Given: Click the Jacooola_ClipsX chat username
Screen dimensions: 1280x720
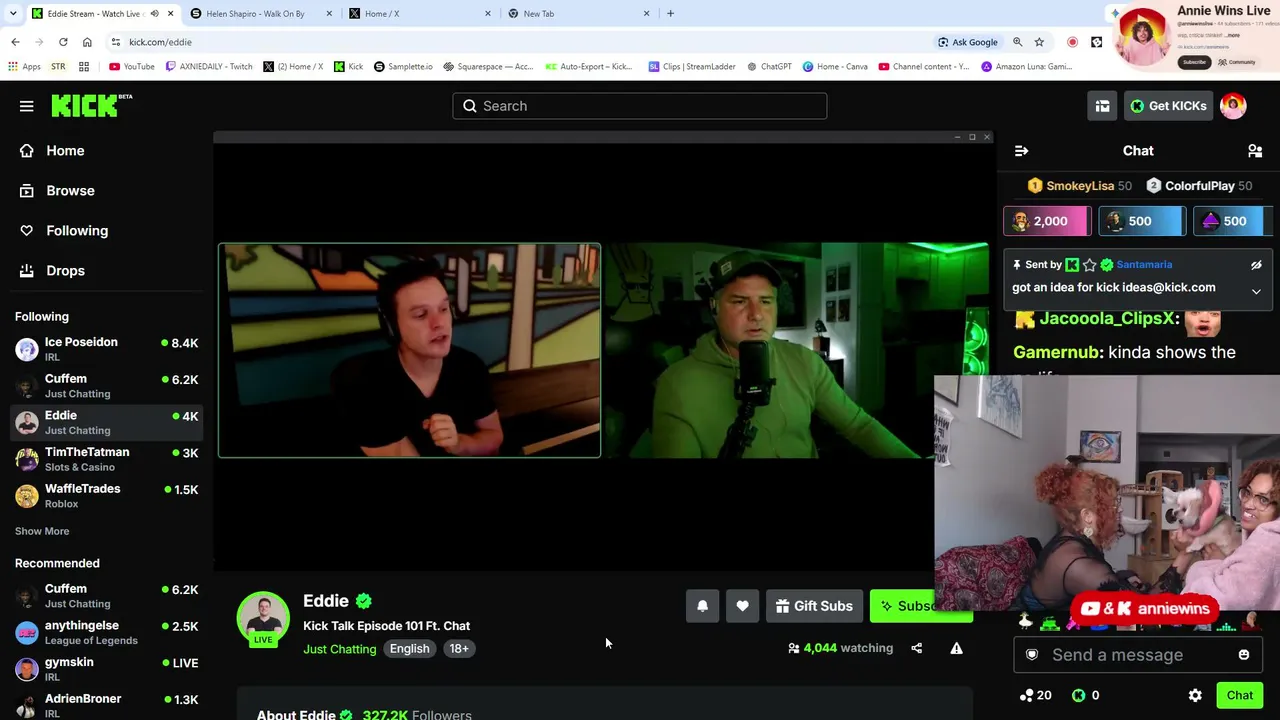Looking at the screenshot, I should click(x=1106, y=319).
